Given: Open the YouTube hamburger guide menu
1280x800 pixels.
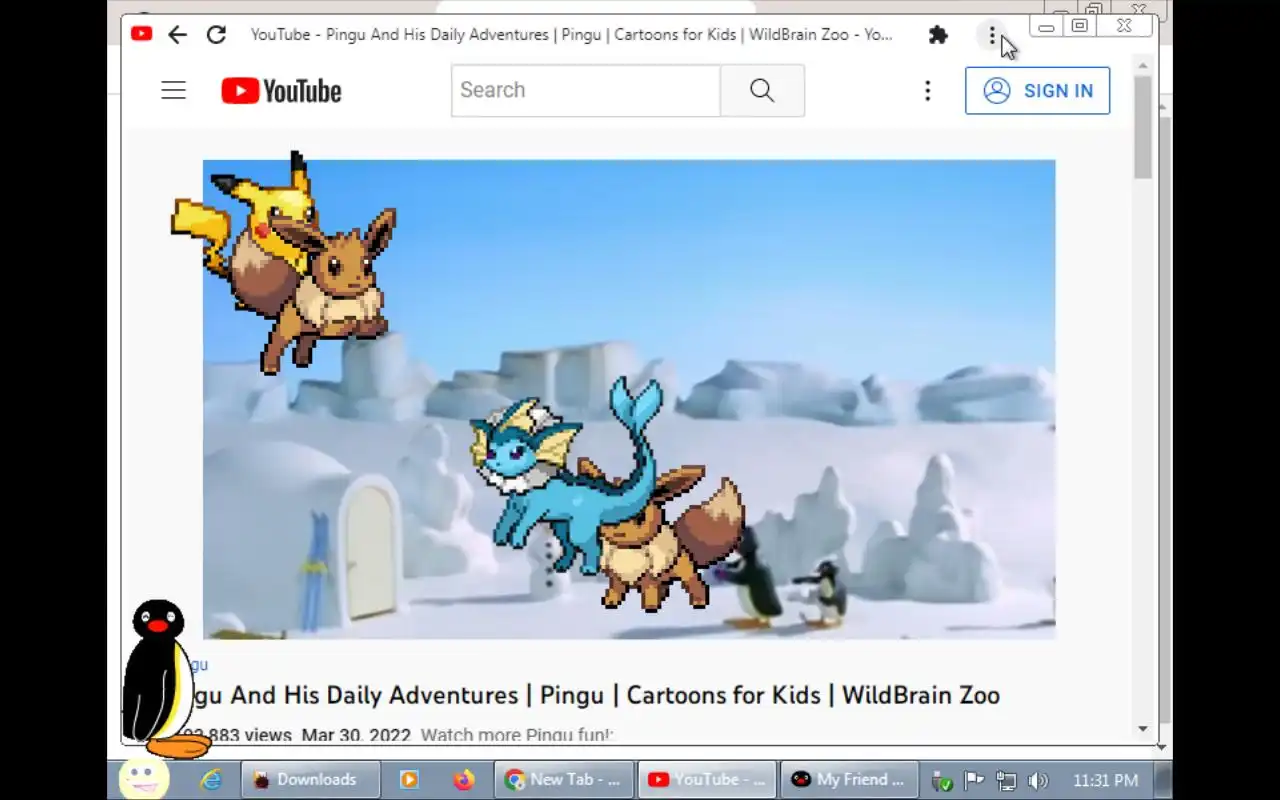Looking at the screenshot, I should [x=174, y=90].
